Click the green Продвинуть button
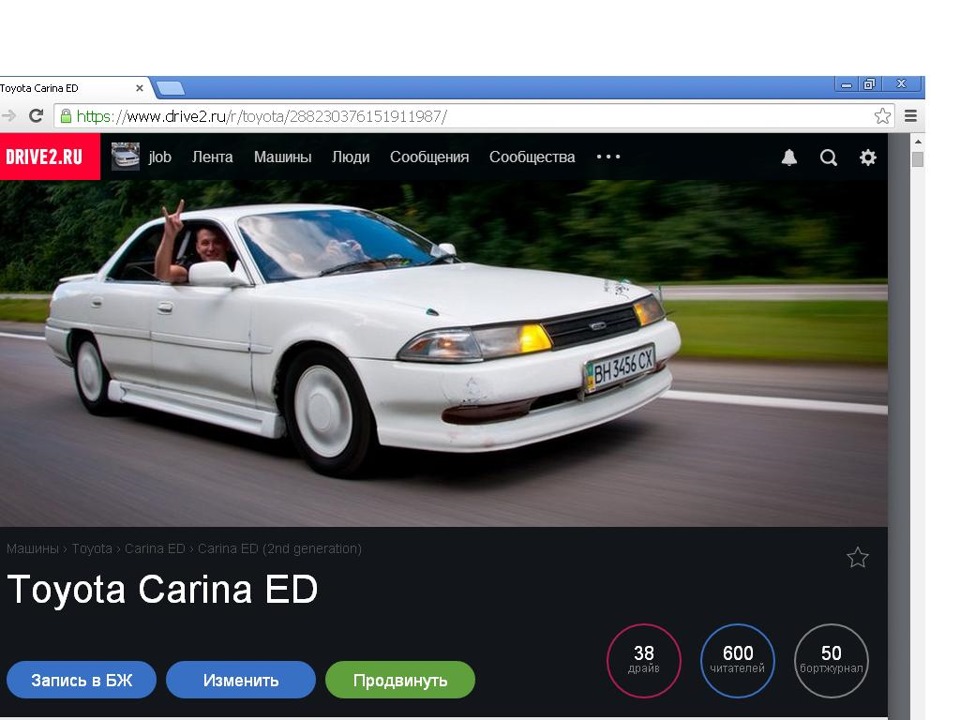 click(400, 680)
